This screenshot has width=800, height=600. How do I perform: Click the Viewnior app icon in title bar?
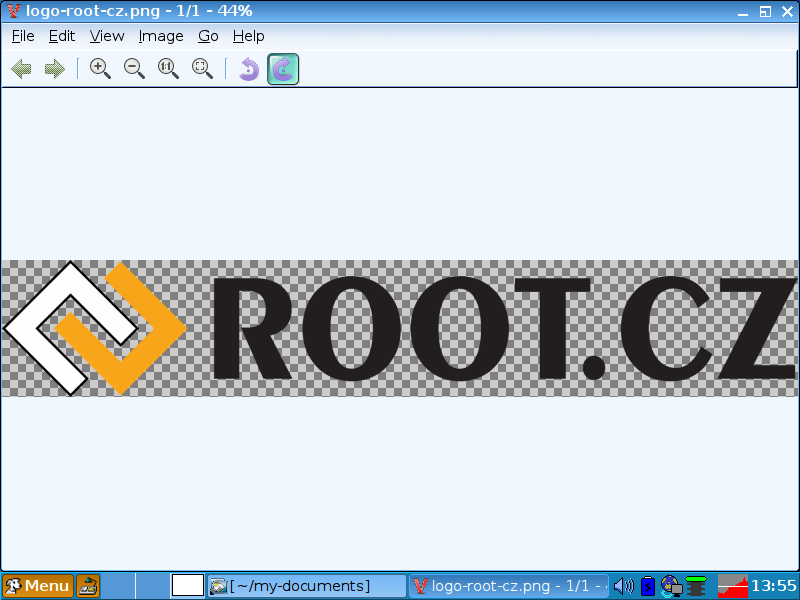click(x=13, y=11)
